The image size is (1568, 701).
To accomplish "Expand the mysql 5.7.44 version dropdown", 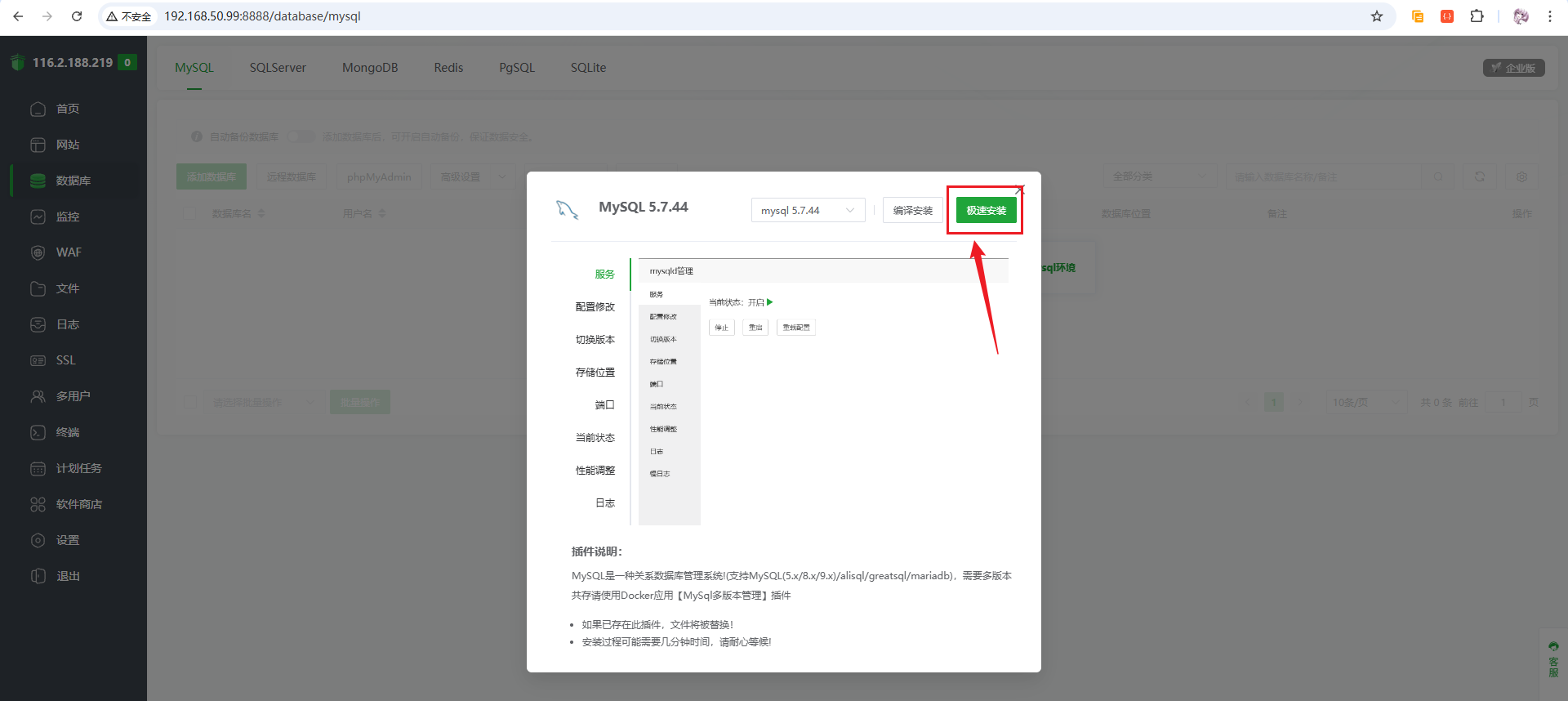I will (x=807, y=210).
